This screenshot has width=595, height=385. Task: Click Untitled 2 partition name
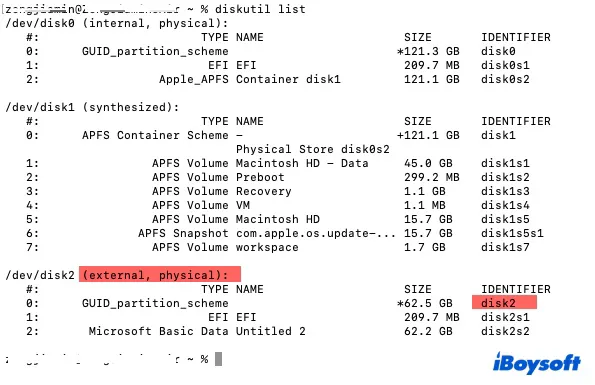click(x=271, y=331)
